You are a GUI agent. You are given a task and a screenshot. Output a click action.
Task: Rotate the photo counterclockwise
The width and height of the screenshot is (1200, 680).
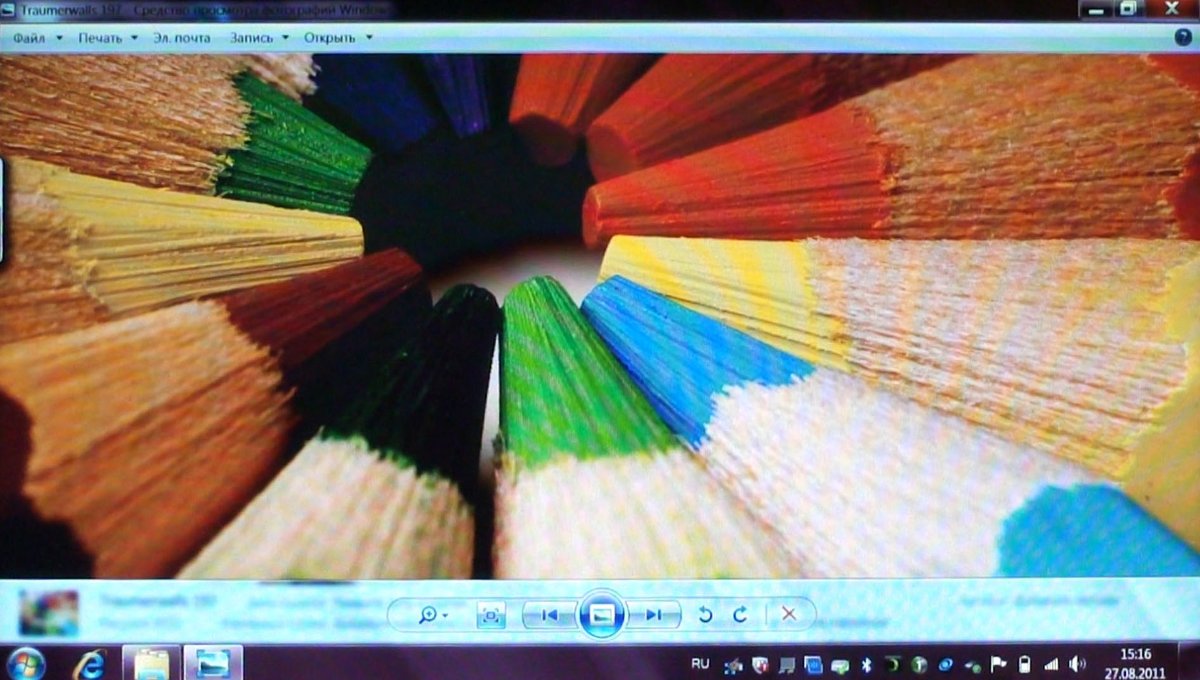pyautogui.click(x=705, y=615)
